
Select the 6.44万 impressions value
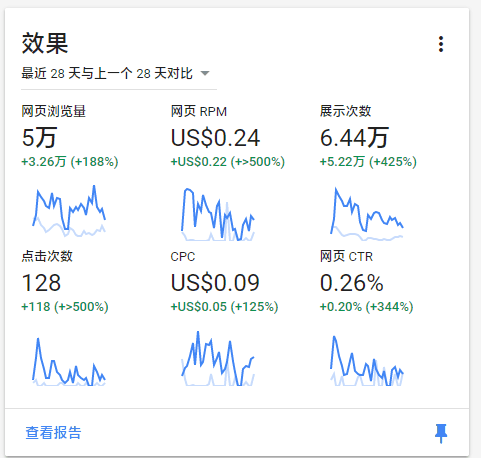pos(354,138)
